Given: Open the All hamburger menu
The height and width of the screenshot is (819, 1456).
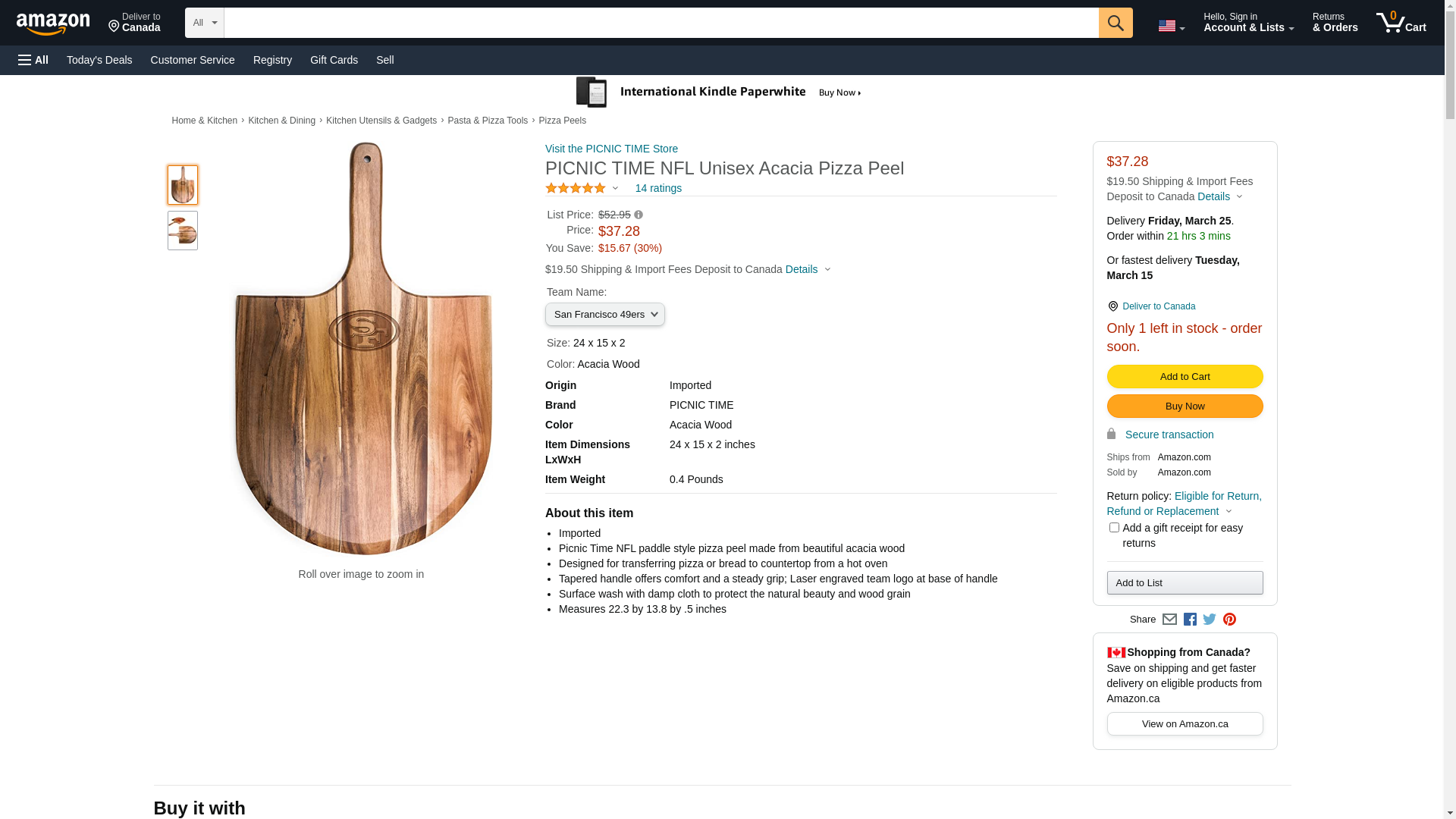Looking at the screenshot, I should [33, 60].
